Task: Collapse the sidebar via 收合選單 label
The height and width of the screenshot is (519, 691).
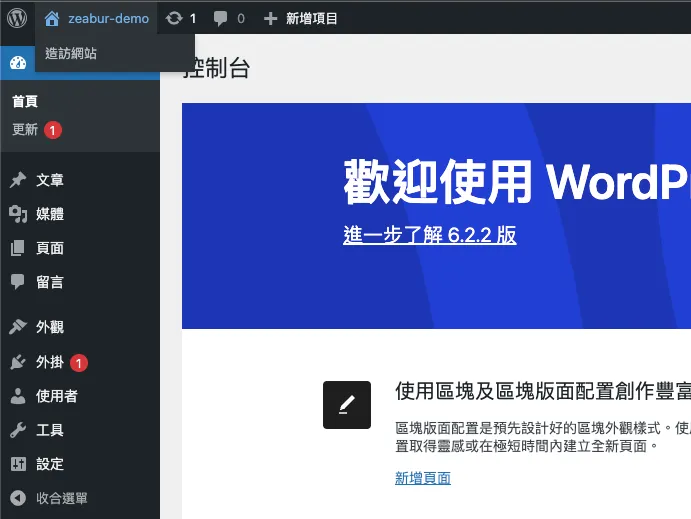Action: point(62,498)
